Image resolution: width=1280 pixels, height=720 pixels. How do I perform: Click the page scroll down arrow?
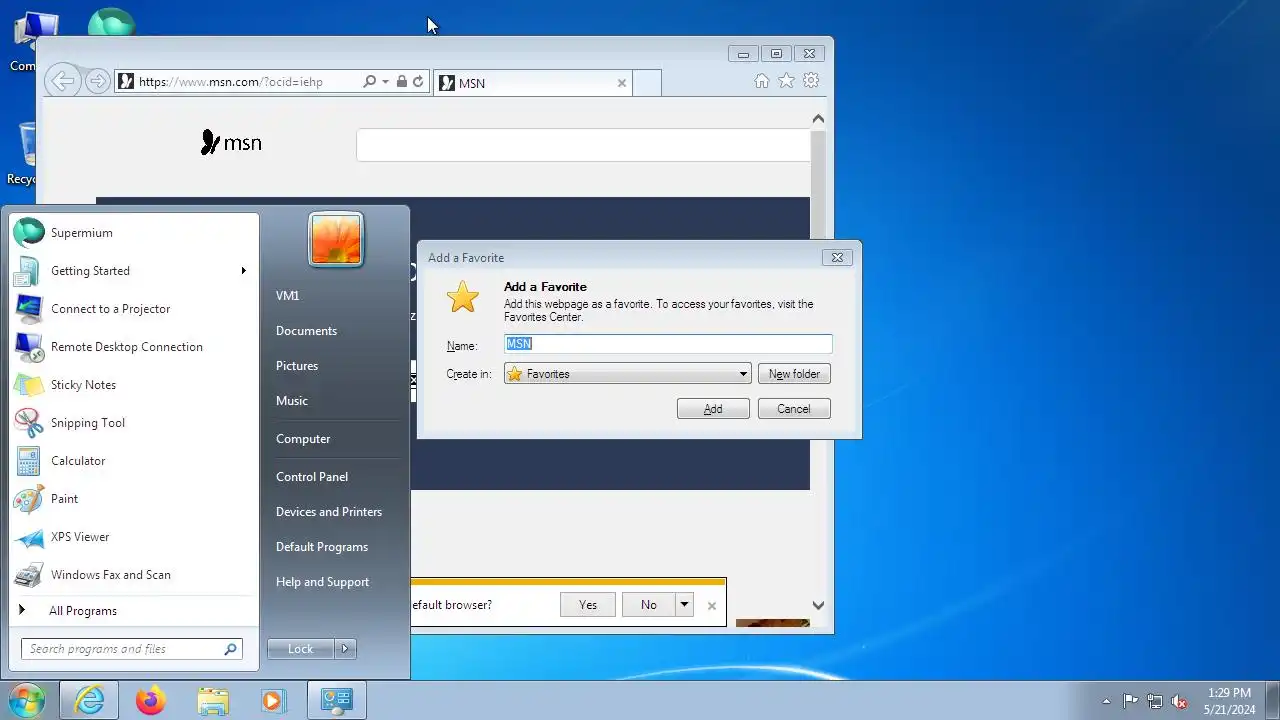818,605
